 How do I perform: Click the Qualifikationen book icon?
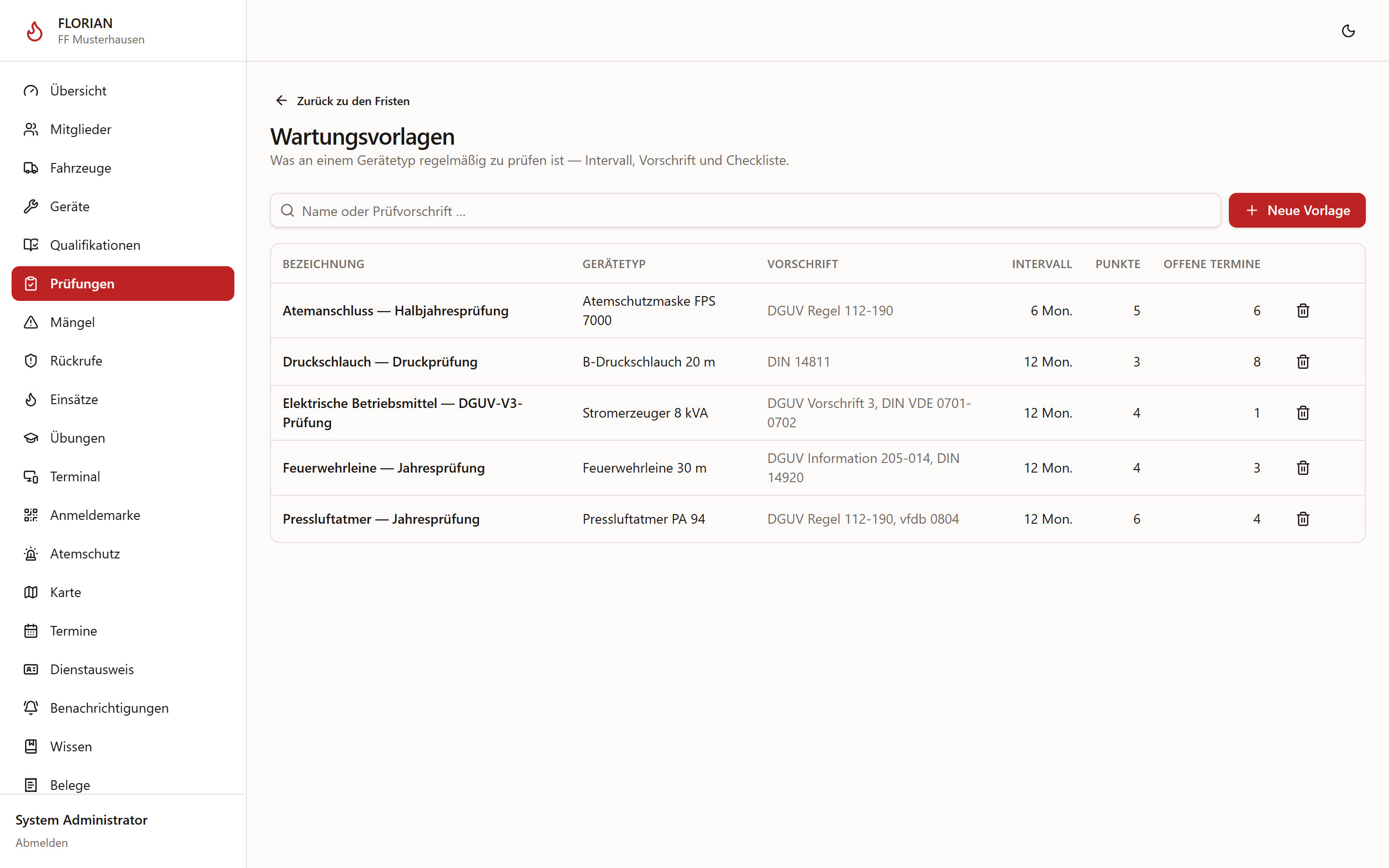[x=31, y=244]
